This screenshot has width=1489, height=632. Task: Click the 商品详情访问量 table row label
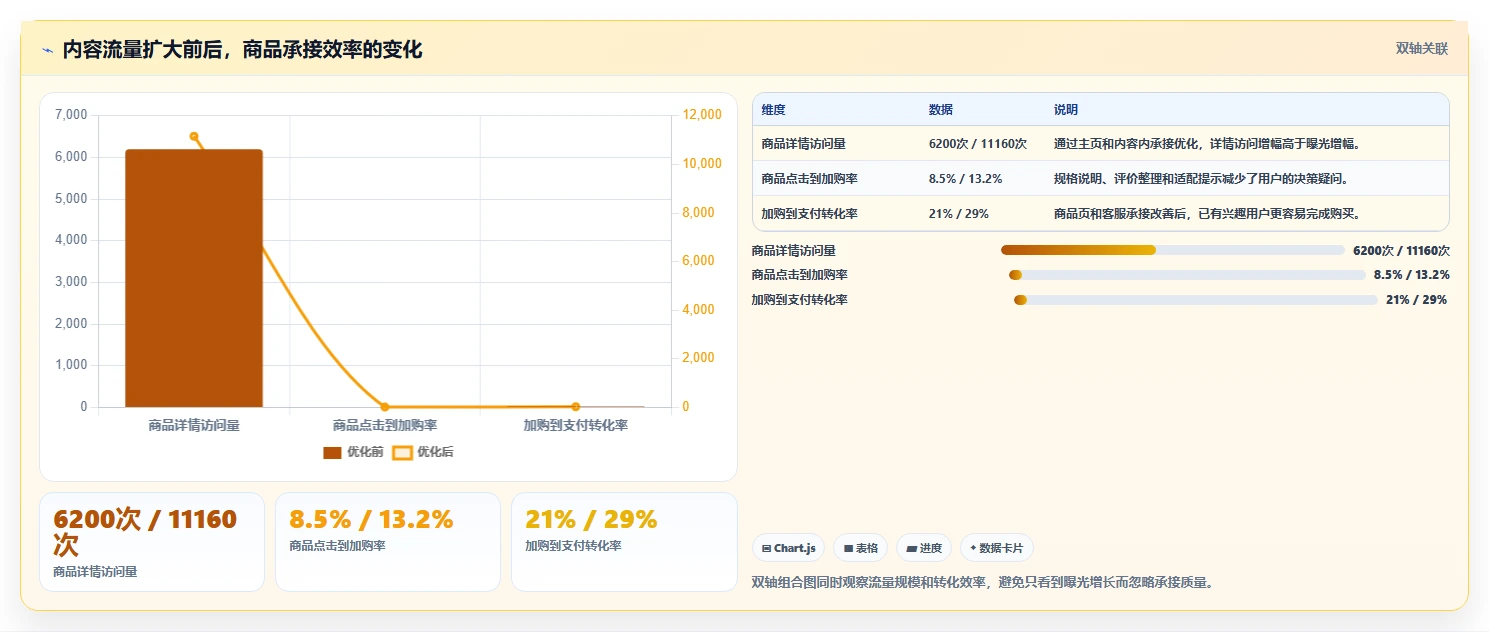[803, 144]
